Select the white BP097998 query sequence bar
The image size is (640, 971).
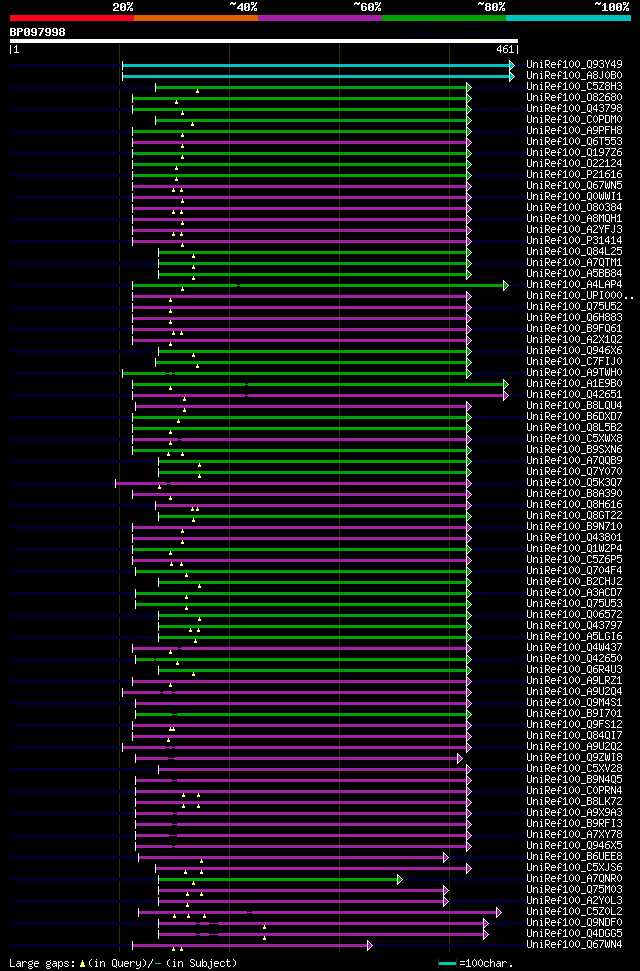point(264,41)
